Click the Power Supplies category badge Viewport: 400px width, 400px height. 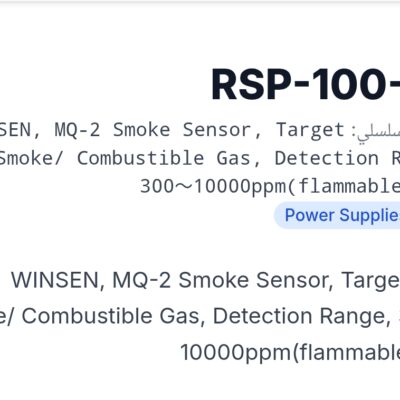[337, 215]
